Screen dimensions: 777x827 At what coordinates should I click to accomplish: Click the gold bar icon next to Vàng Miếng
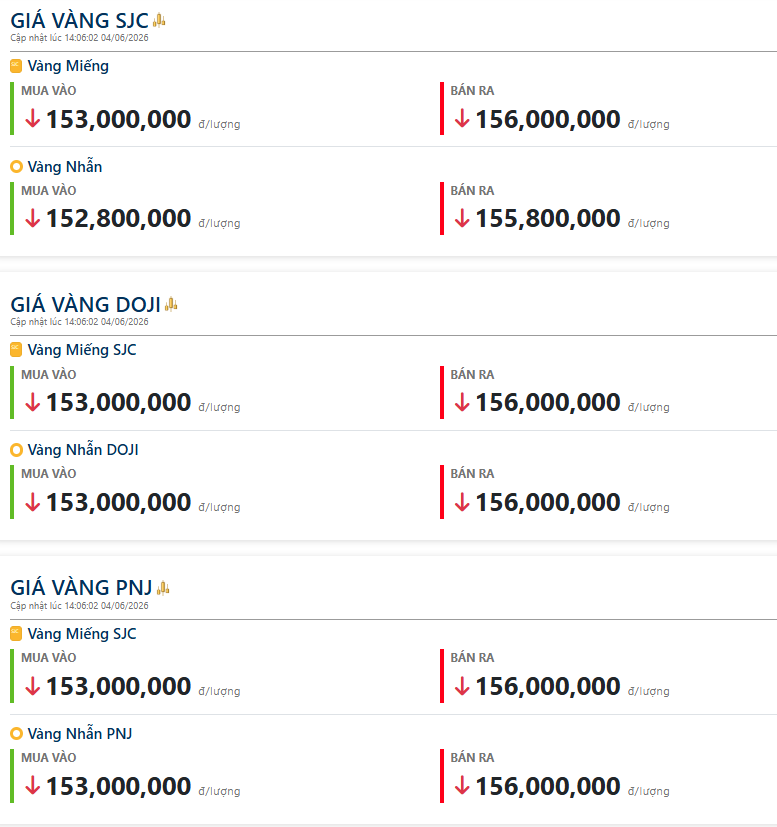[16, 66]
